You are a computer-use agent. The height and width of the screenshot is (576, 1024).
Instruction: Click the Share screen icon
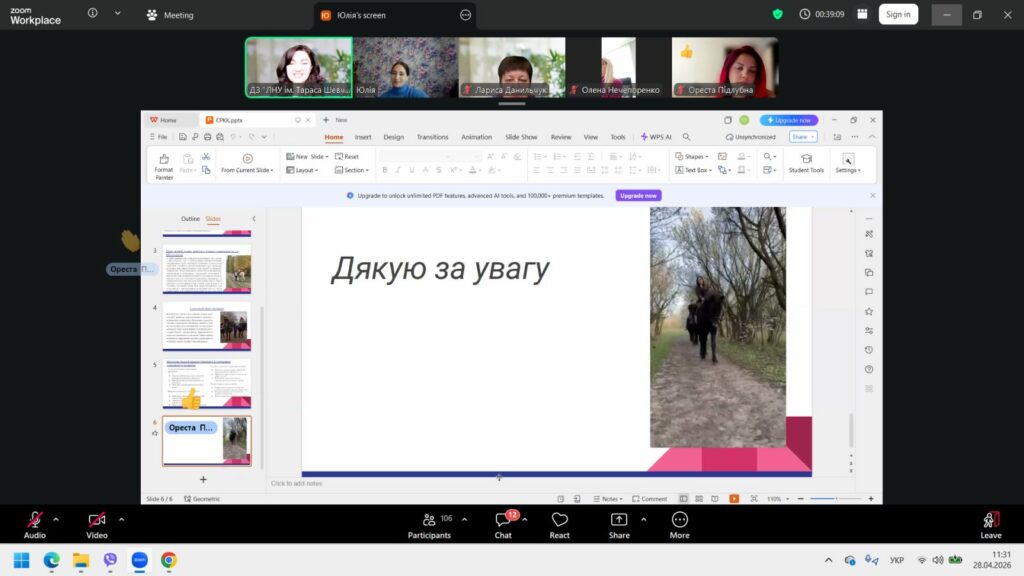click(619, 523)
